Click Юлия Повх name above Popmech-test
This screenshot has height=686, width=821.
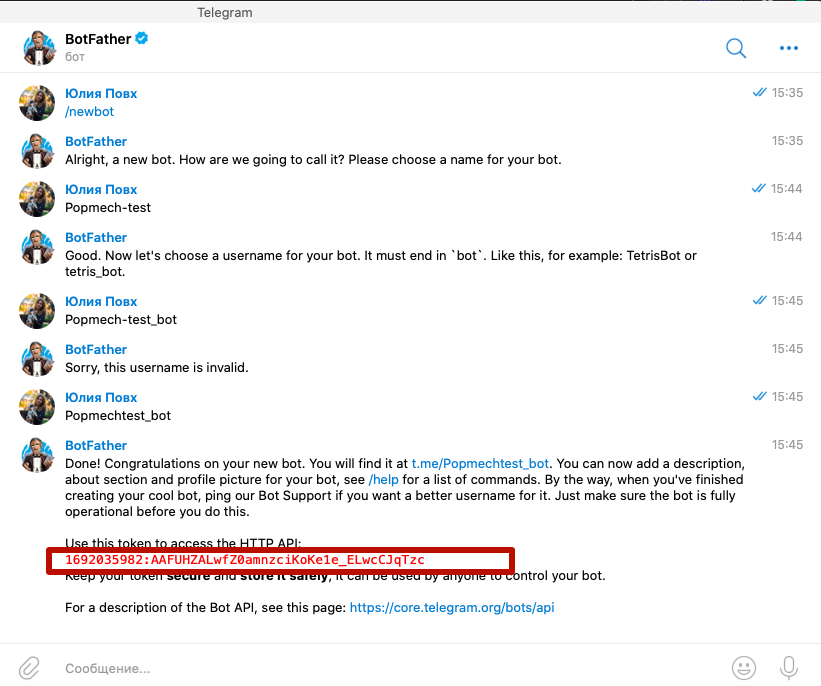tap(101, 190)
